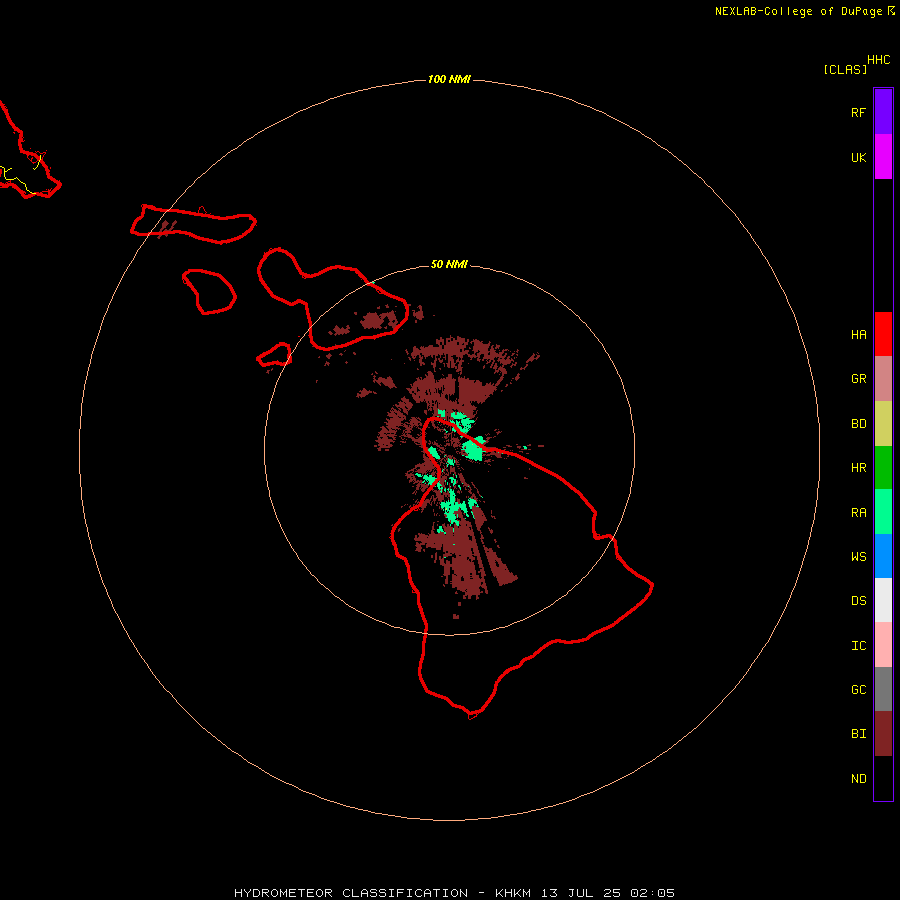Click the ND black legend swatch
The image size is (900, 900).
click(883, 778)
